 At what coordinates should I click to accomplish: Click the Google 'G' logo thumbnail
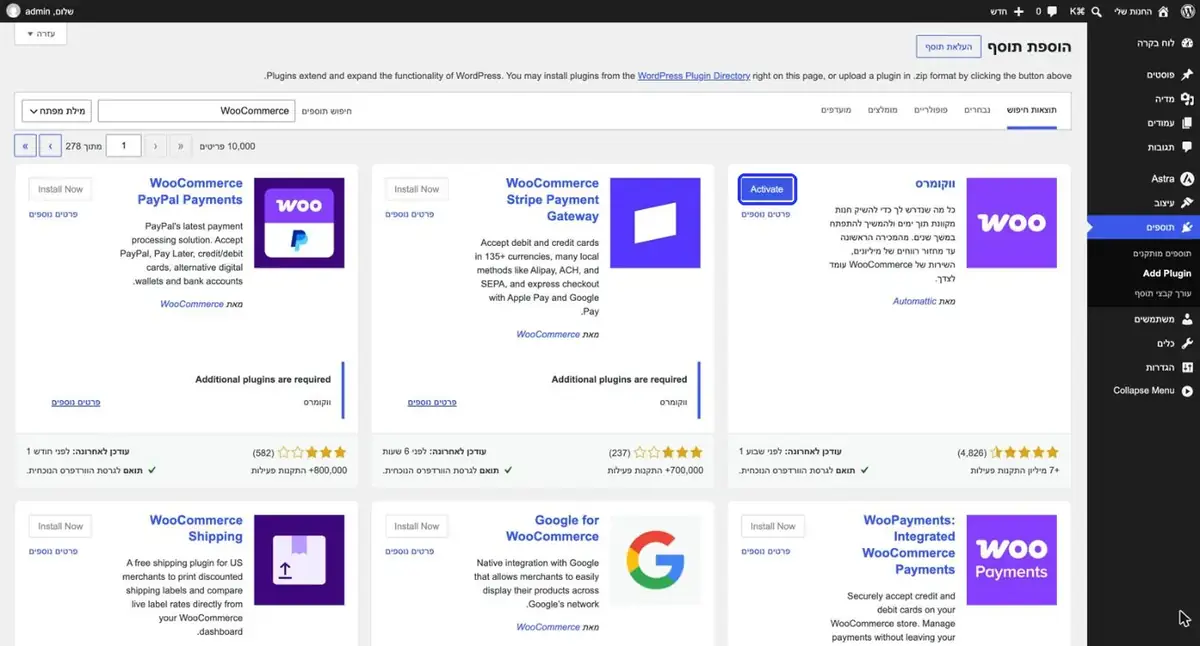[x=655, y=560]
